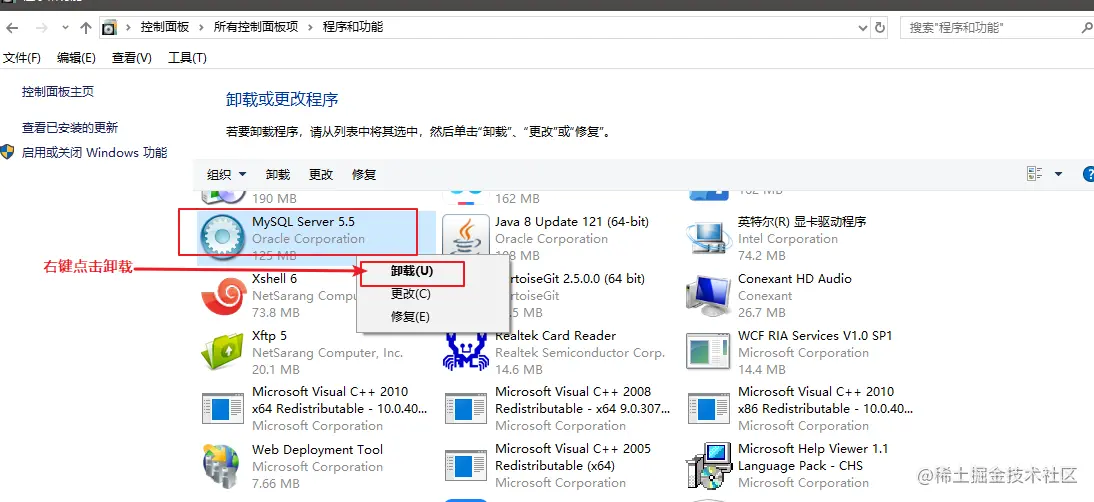Click the Realtek Card Reader icon
This screenshot has width=1094, height=502.
(x=465, y=353)
